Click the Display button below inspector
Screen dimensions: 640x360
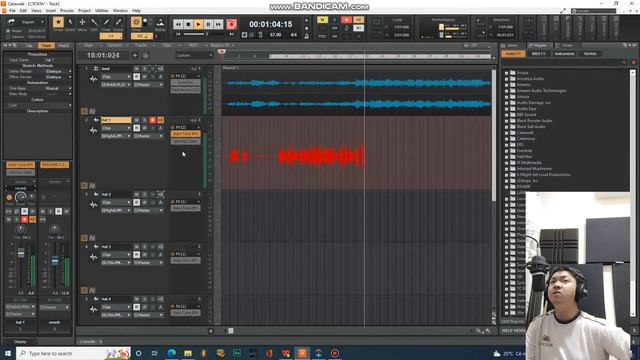pos(20,342)
